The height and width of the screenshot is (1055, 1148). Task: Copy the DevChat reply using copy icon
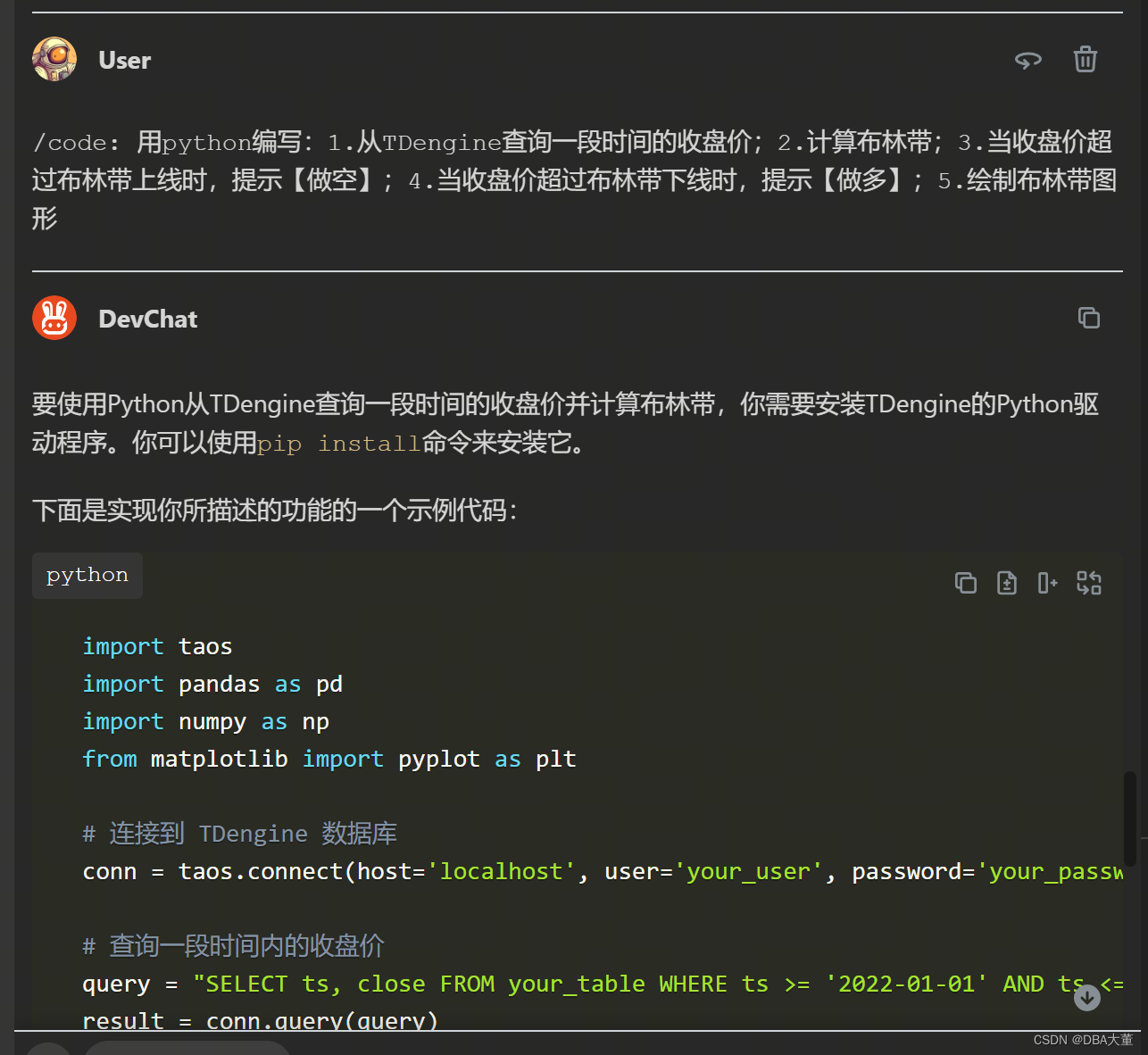pos(1088,318)
